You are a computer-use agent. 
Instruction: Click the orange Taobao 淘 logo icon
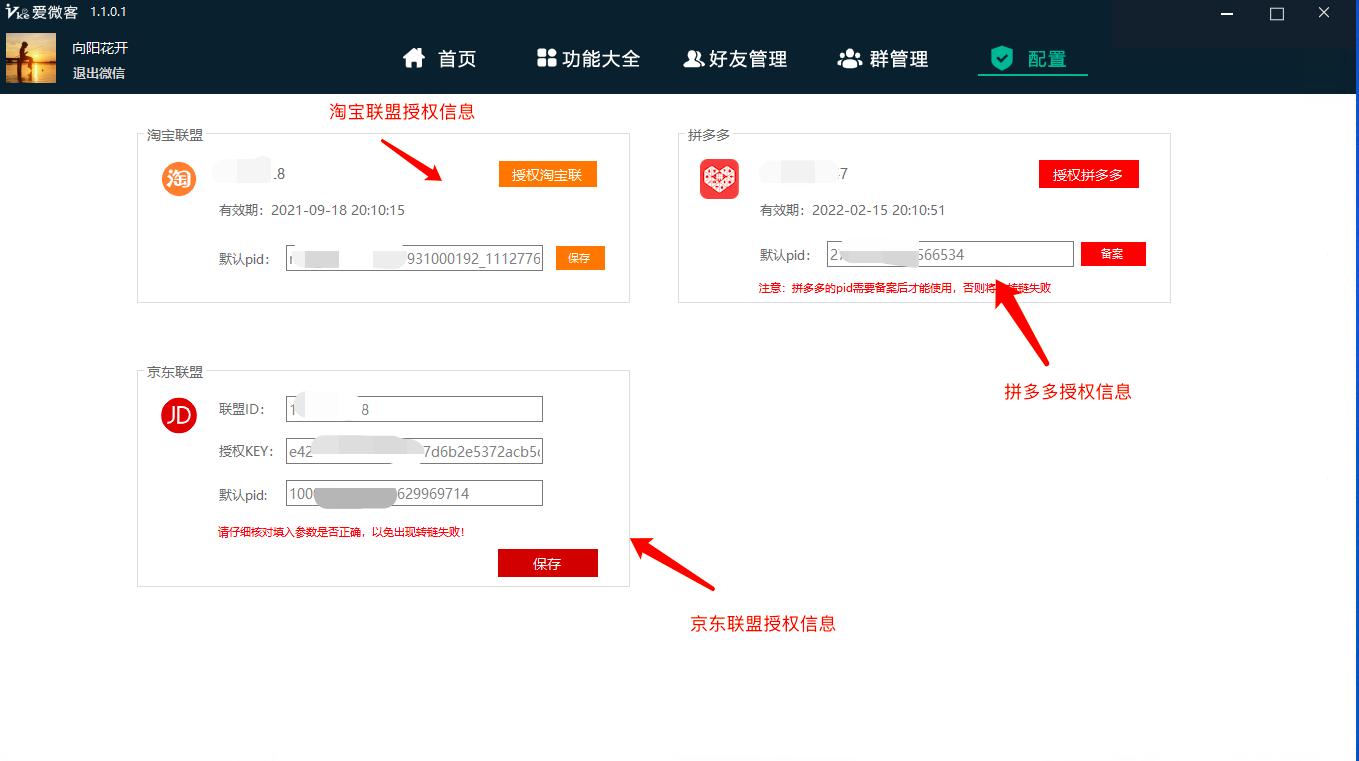179,179
